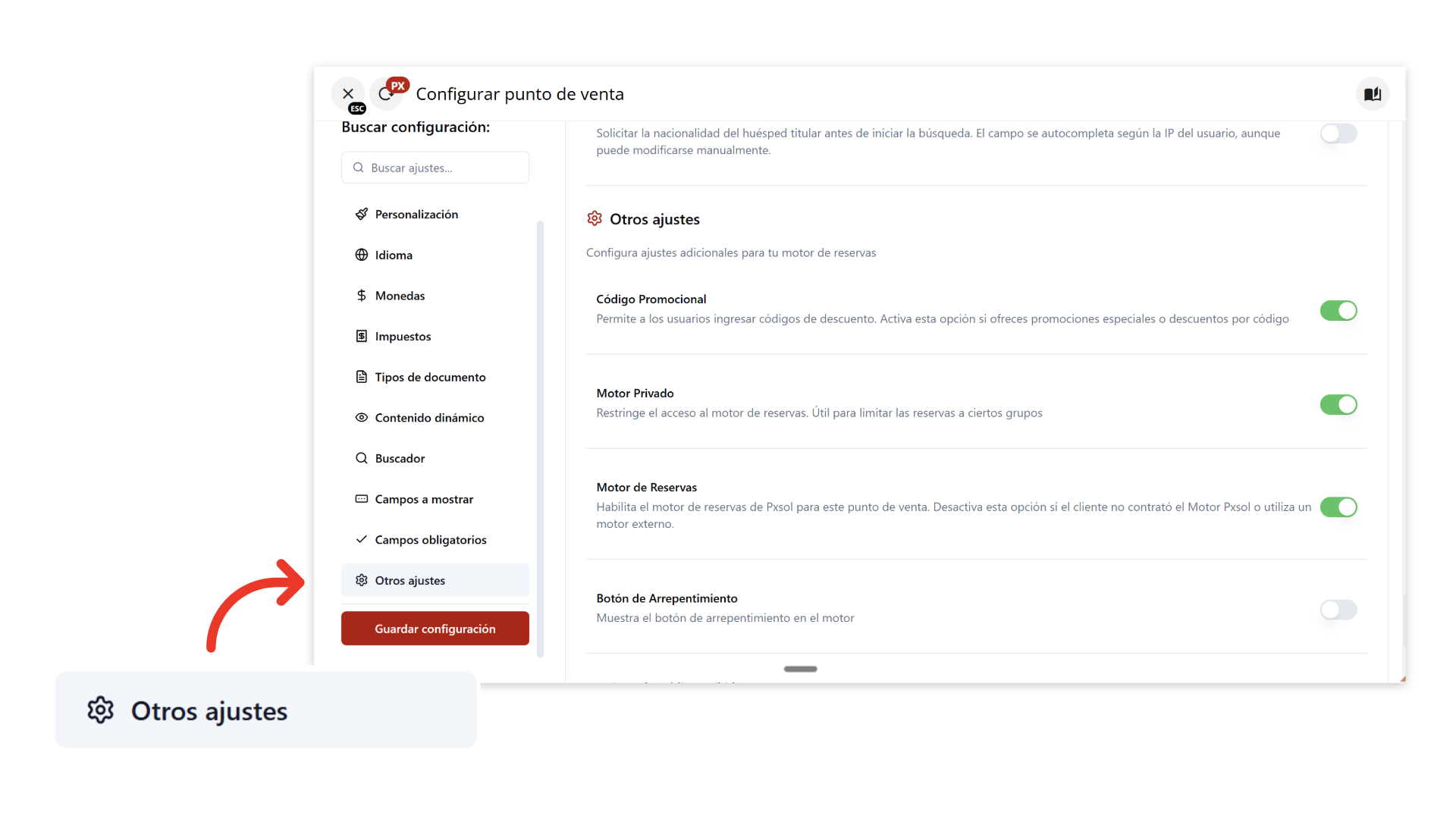Screen dimensions: 1456x819
Task: Enable the Botón de Arrepentimiento toggle
Action: tap(1338, 610)
